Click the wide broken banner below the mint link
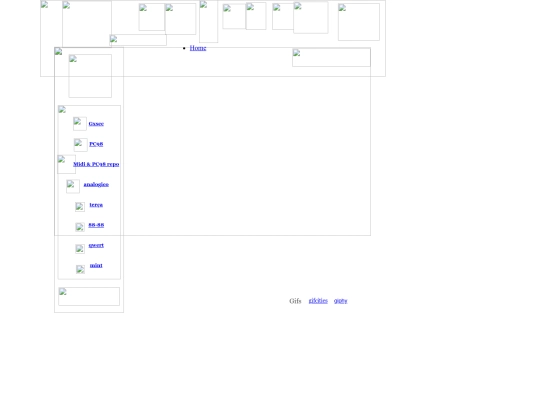 click(89, 297)
